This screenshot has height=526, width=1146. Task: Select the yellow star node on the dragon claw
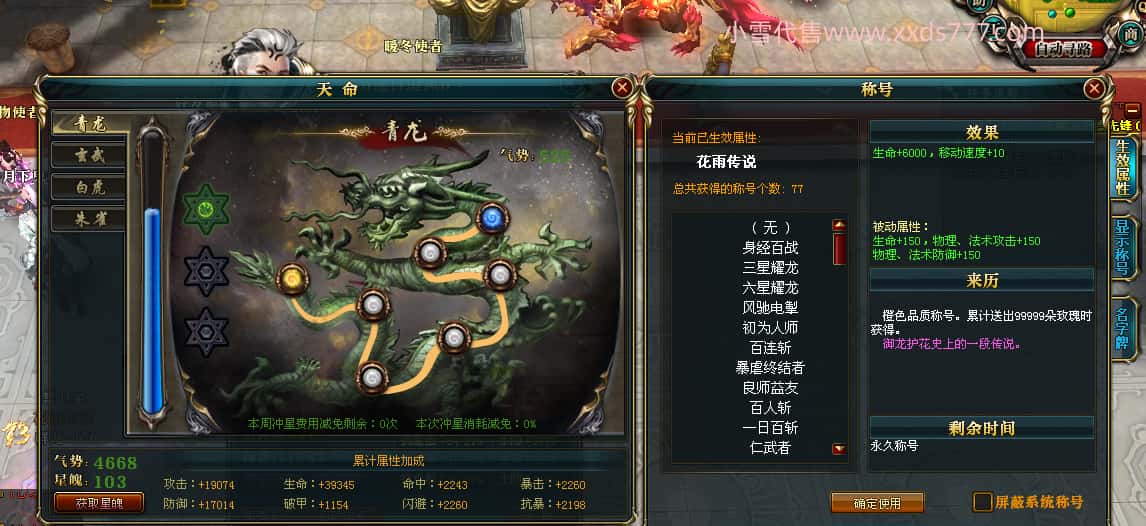pyautogui.click(x=292, y=279)
